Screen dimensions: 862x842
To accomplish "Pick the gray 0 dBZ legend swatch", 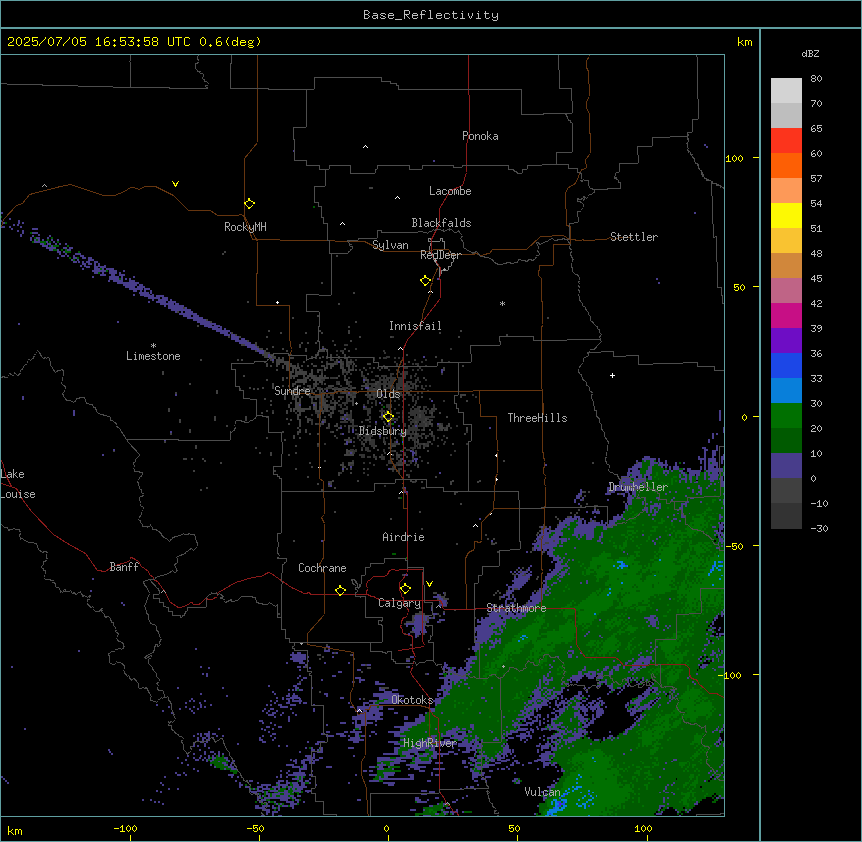I will (x=786, y=490).
